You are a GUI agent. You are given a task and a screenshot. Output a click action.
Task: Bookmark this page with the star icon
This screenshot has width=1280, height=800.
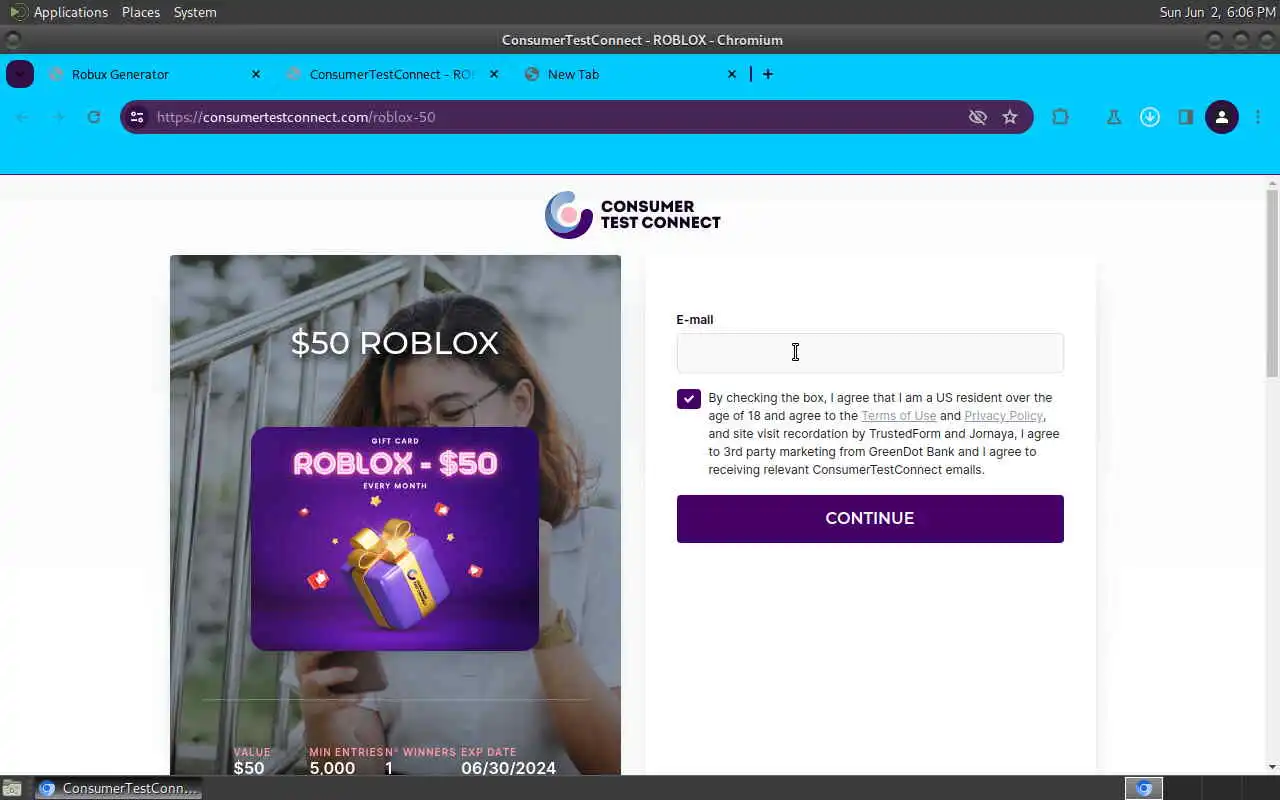1010,117
